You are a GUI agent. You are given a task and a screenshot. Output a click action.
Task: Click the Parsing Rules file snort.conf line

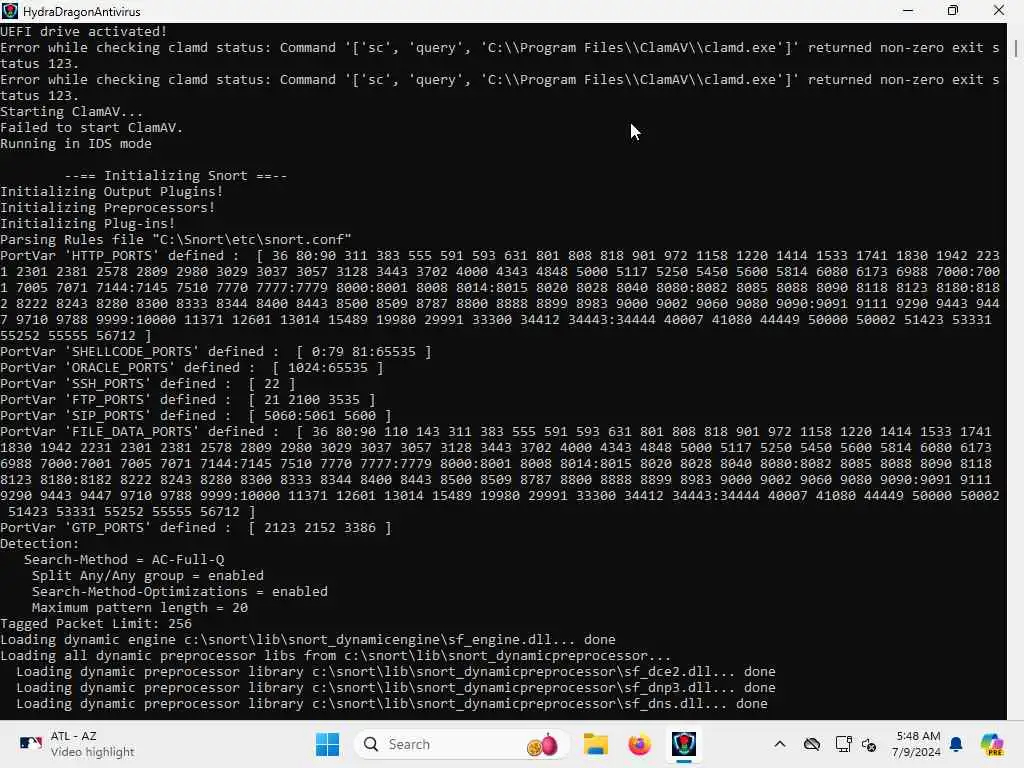(176, 240)
